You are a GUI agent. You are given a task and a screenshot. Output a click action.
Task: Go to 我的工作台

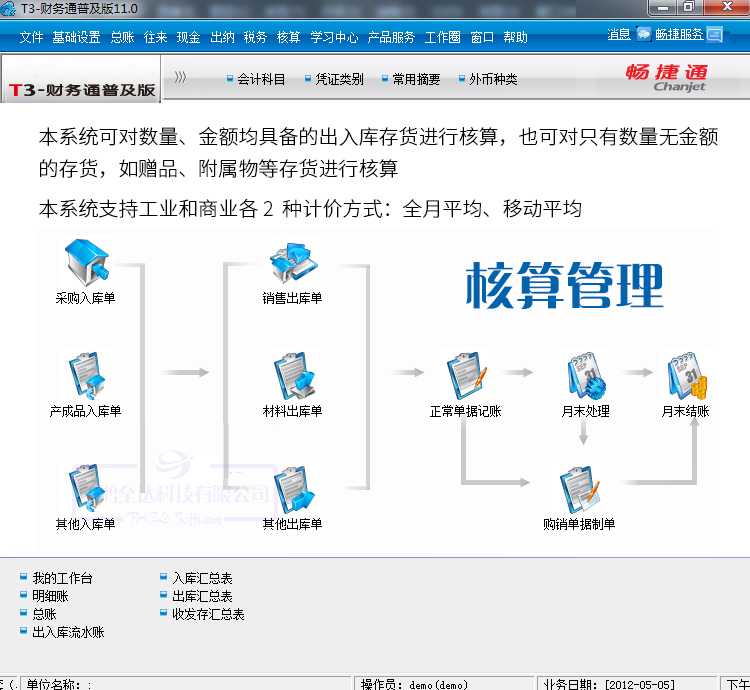(62, 578)
